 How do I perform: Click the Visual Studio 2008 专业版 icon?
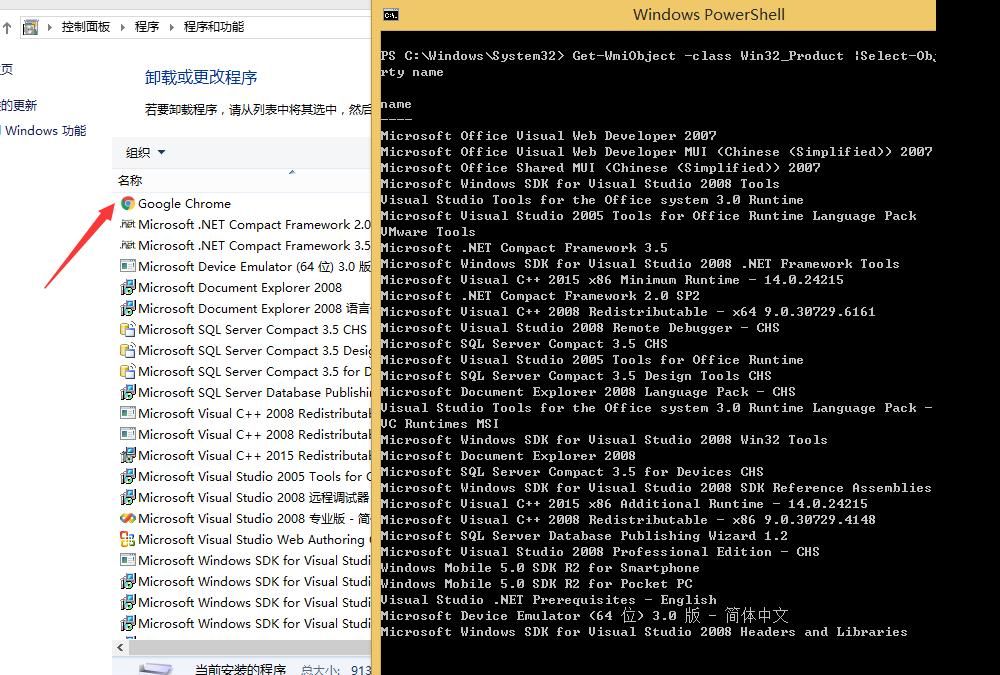tap(128, 519)
